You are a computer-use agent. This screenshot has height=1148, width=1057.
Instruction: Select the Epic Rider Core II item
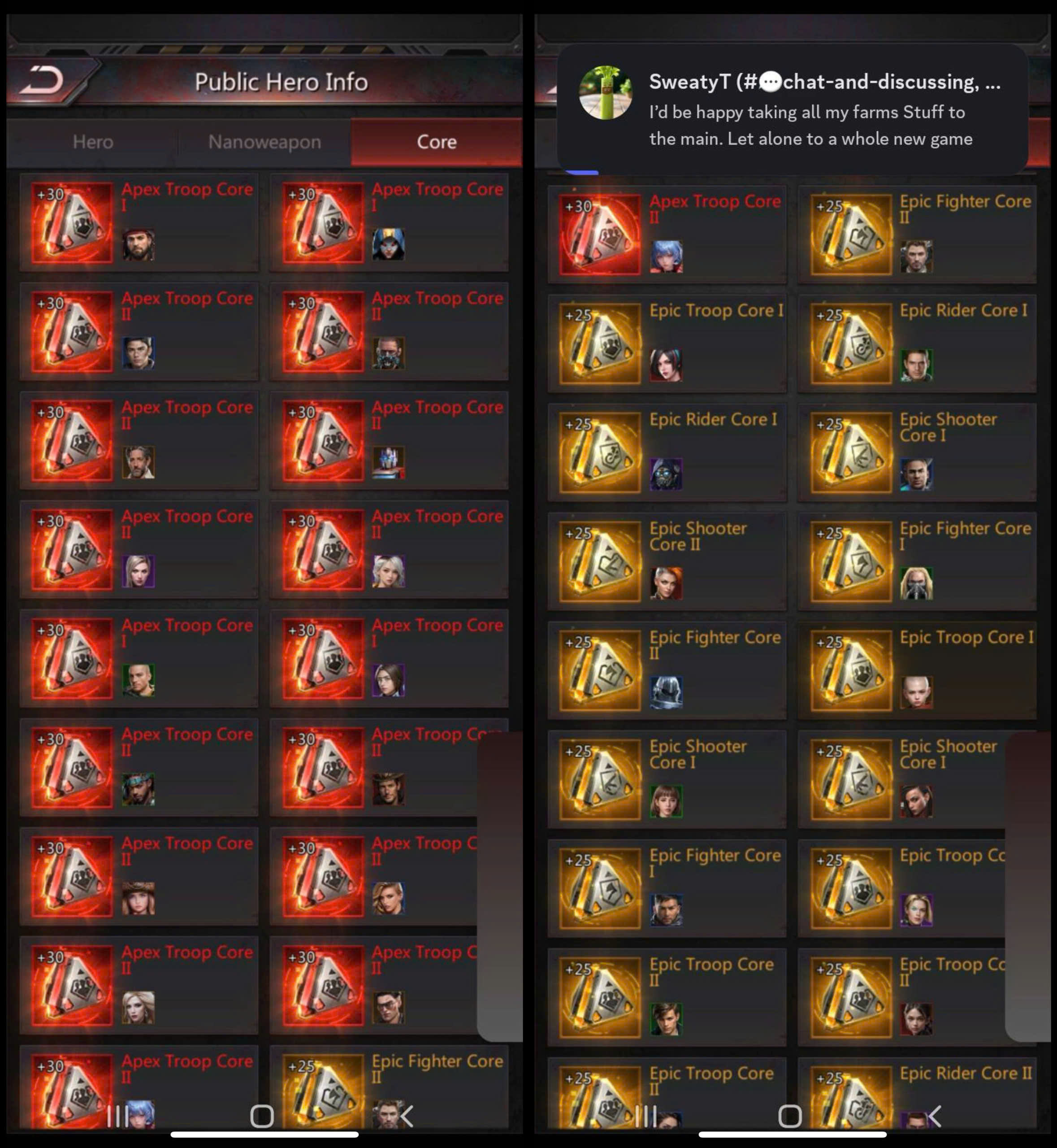(917, 1093)
